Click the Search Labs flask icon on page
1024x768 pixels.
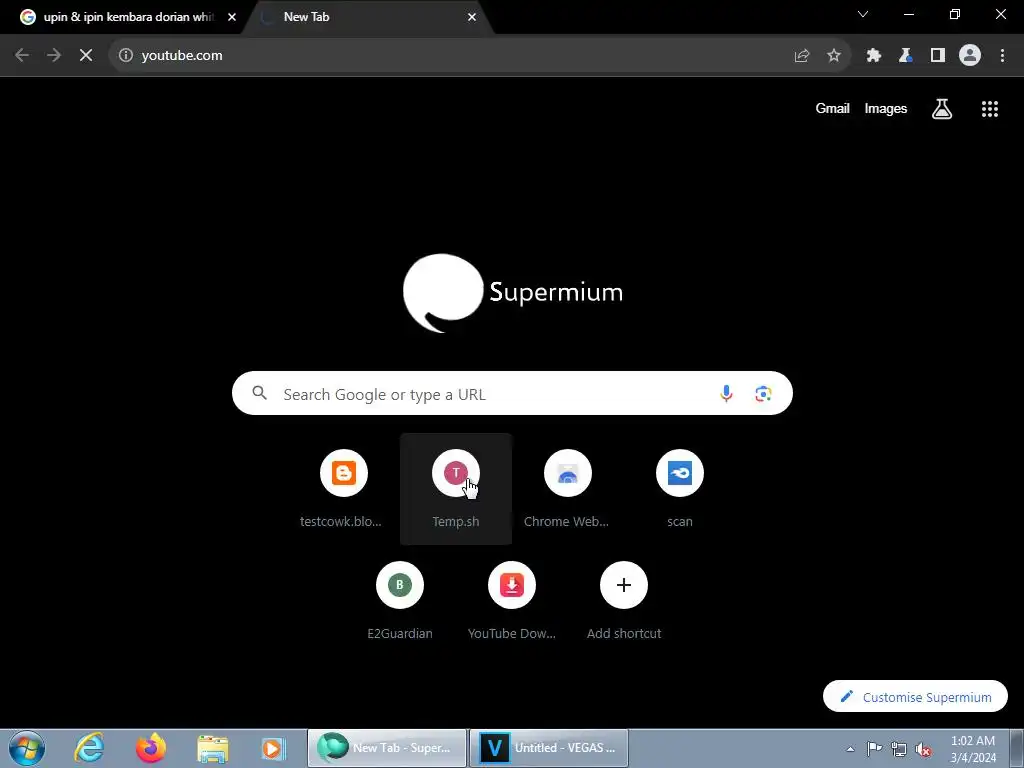point(942,109)
